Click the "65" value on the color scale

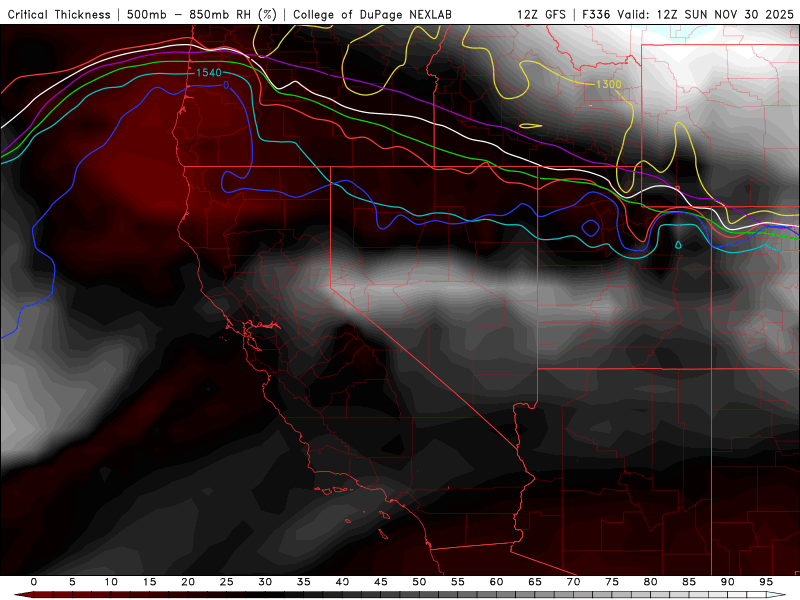coord(535,582)
